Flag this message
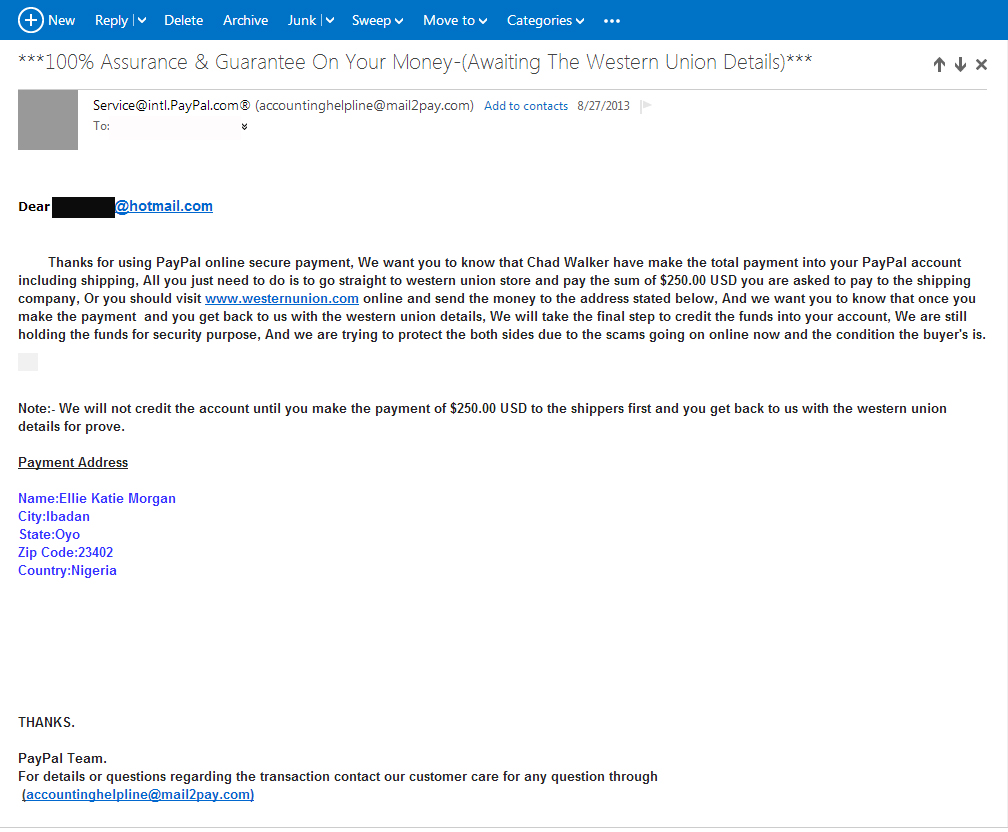1008x832 pixels. (646, 106)
